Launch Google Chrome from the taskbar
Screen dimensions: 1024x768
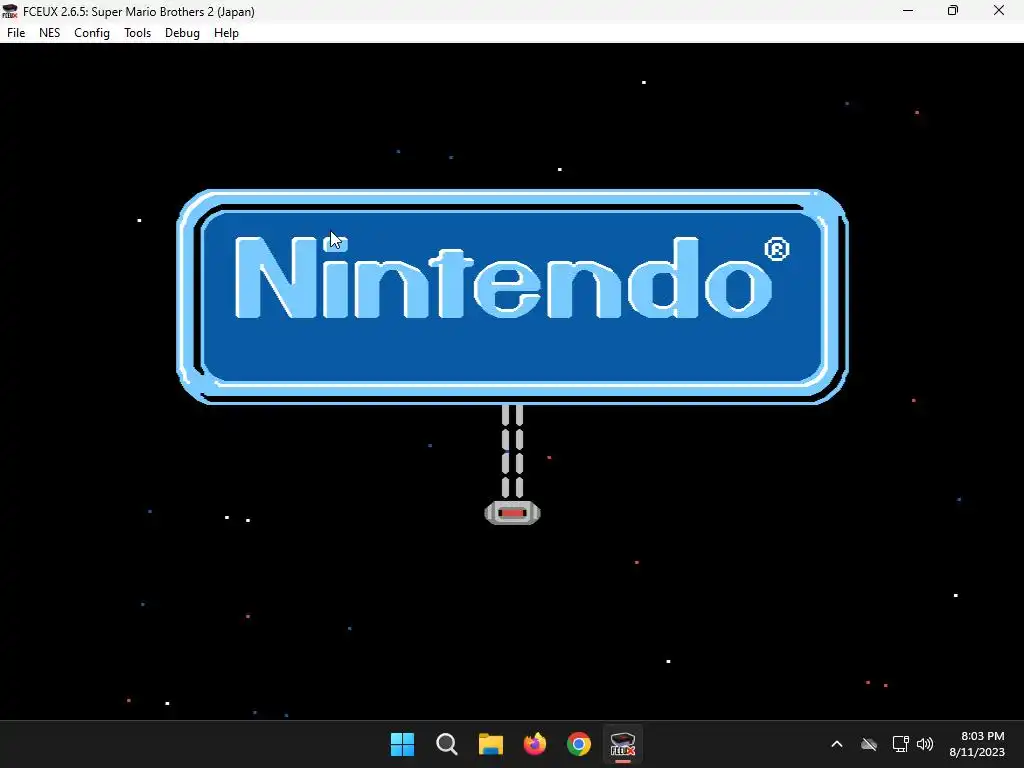(579, 744)
